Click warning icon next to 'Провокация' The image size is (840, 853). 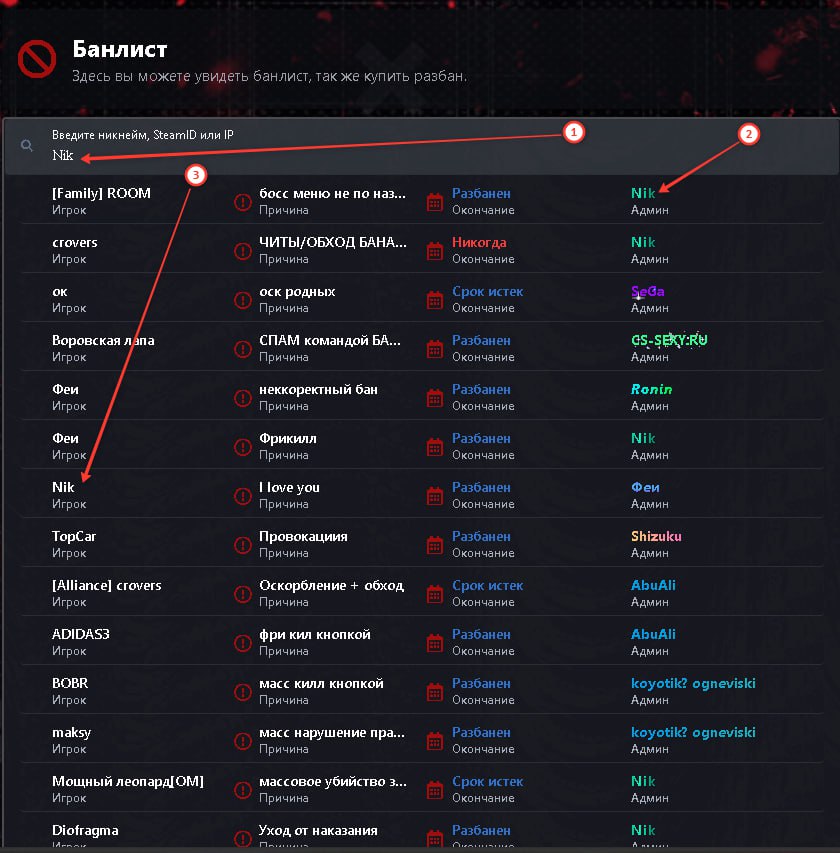[242, 545]
